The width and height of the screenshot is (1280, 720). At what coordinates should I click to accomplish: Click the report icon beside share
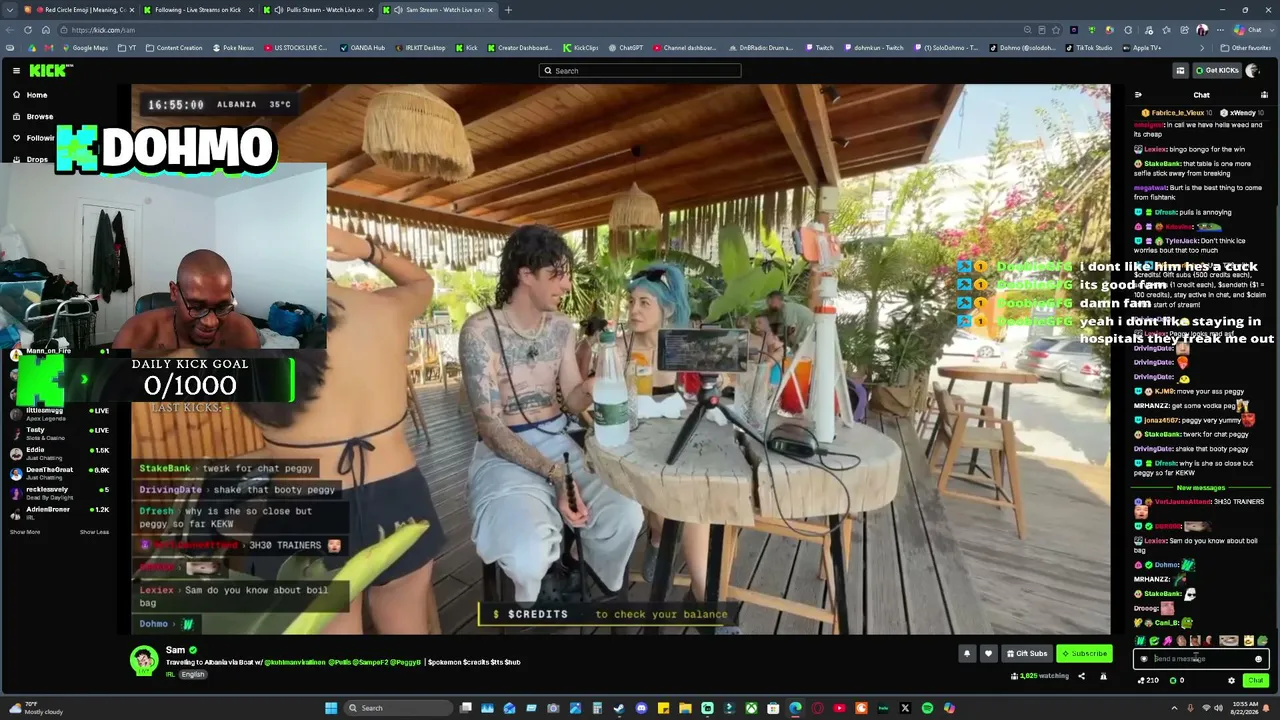pyautogui.click(x=1103, y=676)
